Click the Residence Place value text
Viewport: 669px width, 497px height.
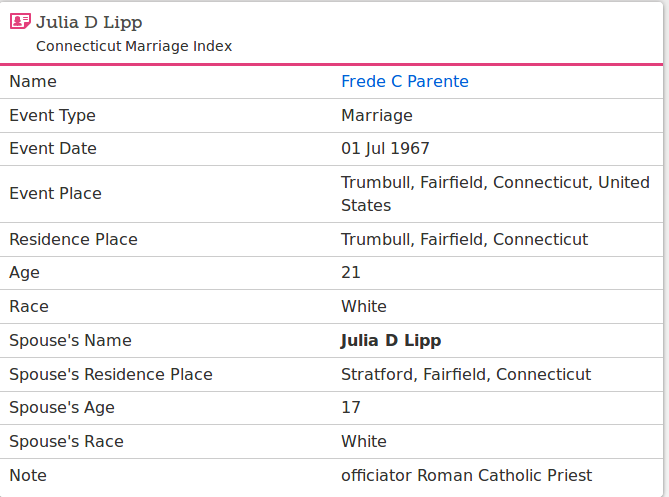click(x=464, y=239)
